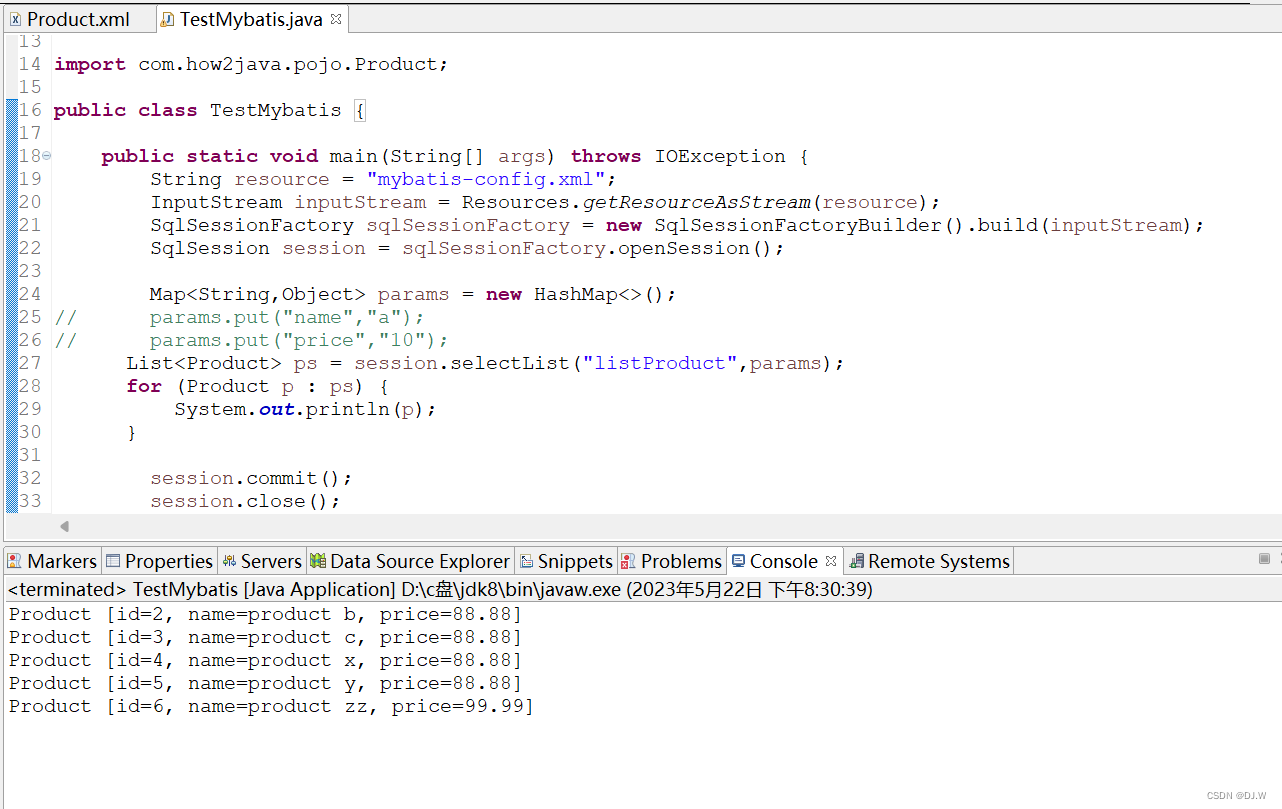
Task: Click the Markers view icon
Action: 14,561
